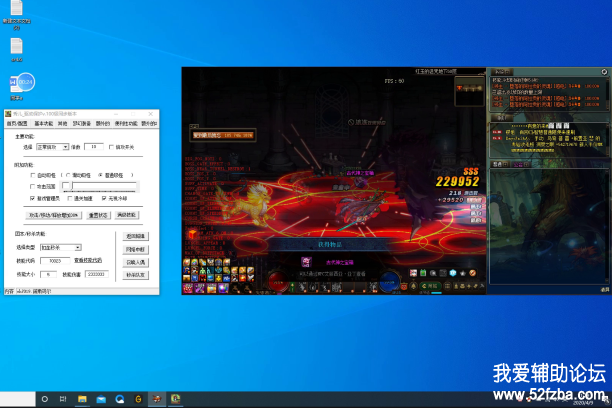
Task: Select the first pink skill icon in the bottom quick-slot row
Action: [188, 288]
